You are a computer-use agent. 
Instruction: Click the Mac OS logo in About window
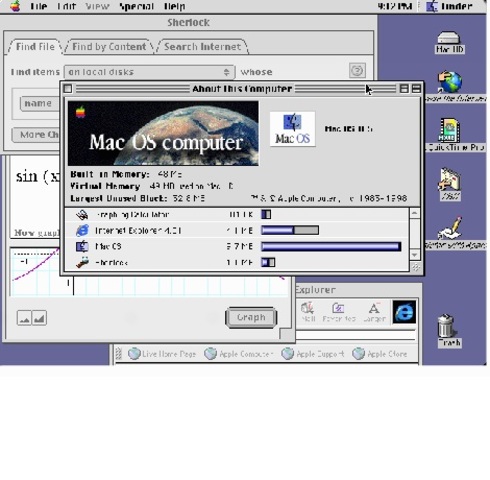pos(292,129)
